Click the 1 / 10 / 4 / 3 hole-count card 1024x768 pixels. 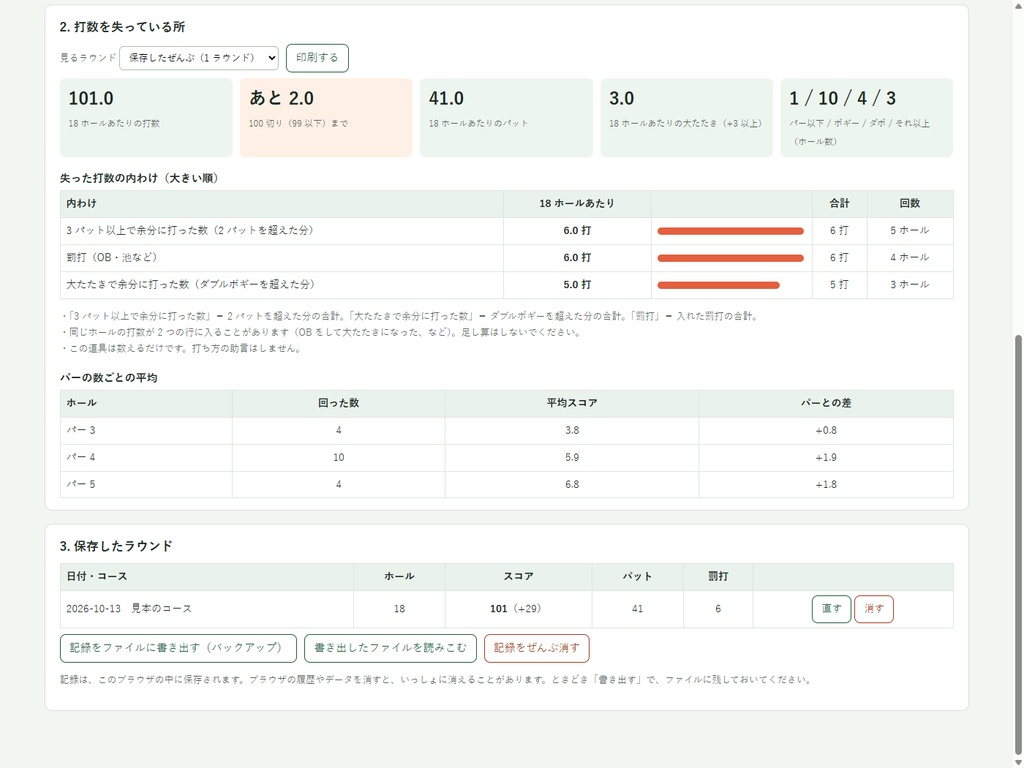coord(867,118)
